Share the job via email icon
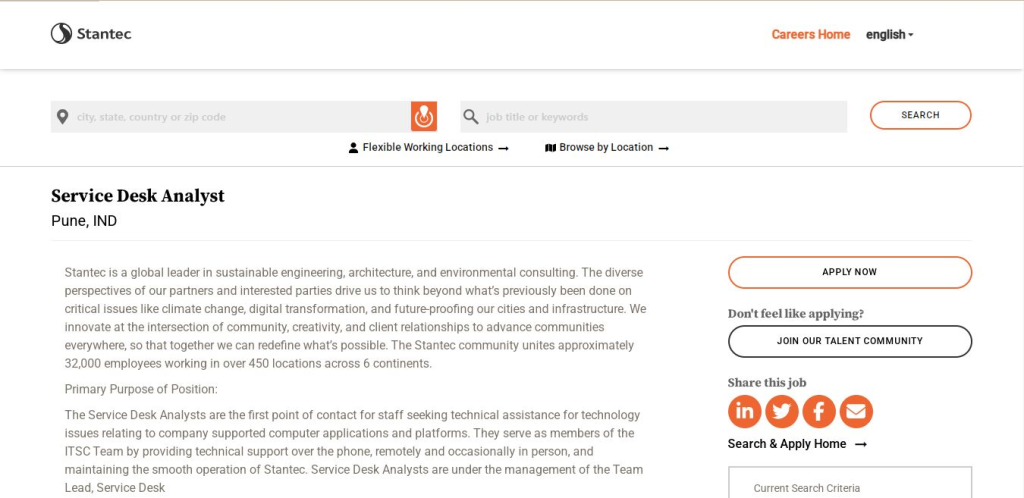 coord(856,411)
